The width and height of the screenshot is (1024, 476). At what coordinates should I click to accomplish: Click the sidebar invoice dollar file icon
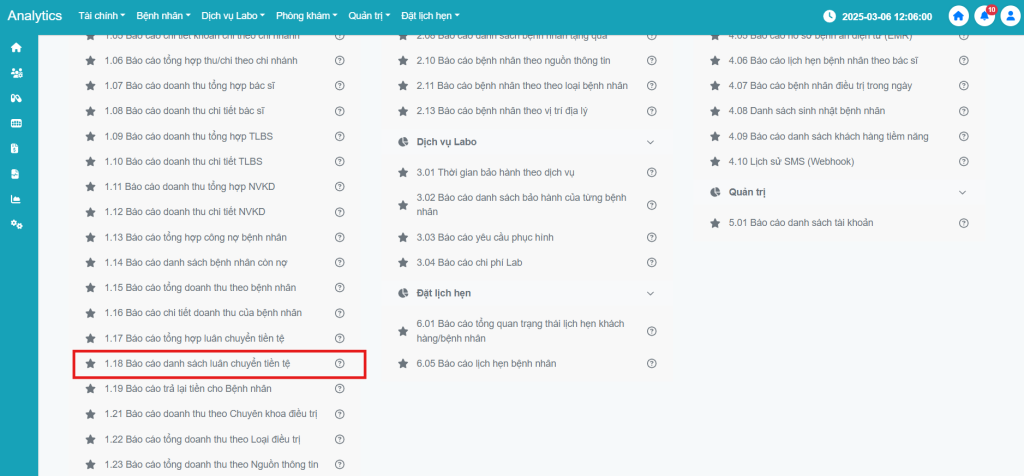pyautogui.click(x=16, y=148)
